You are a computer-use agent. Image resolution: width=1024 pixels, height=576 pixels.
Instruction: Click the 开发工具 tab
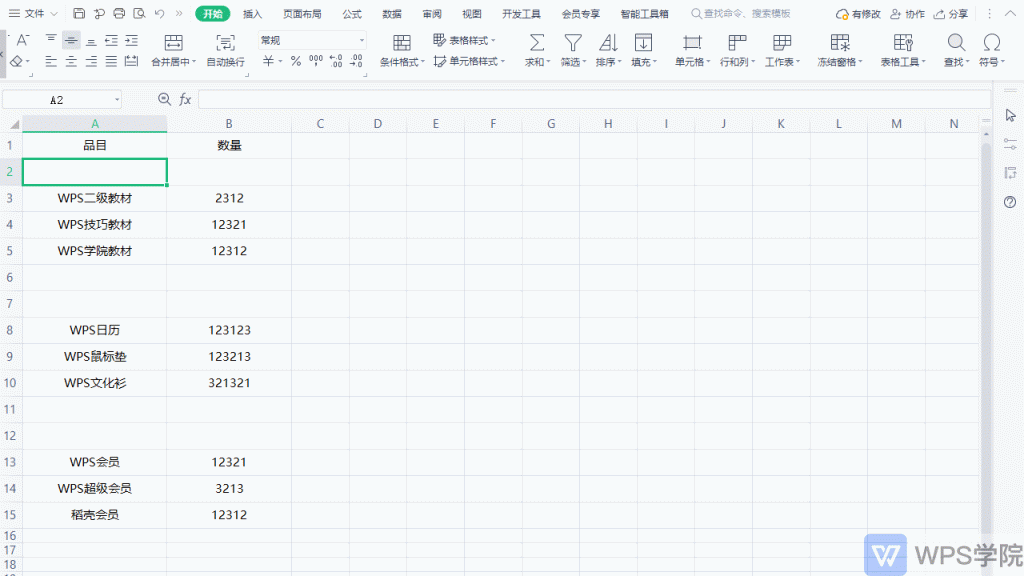[521, 14]
